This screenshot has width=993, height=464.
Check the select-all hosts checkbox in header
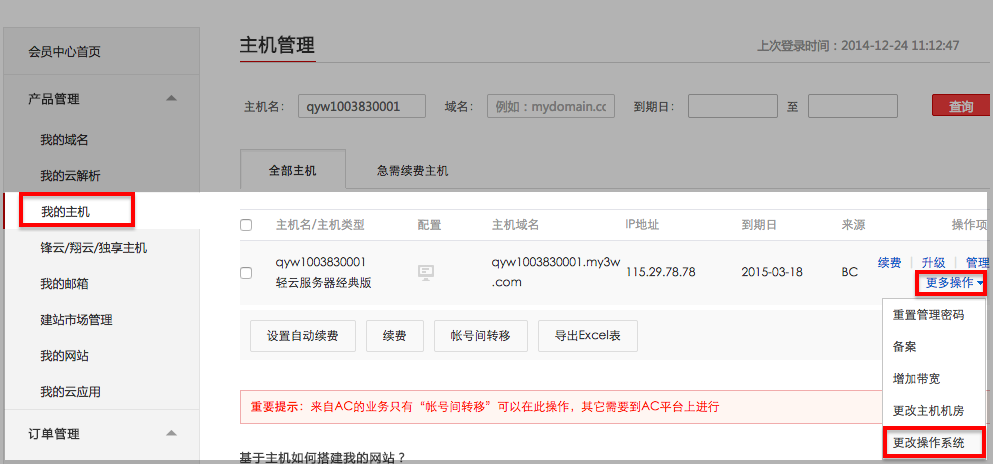(246, 225)
